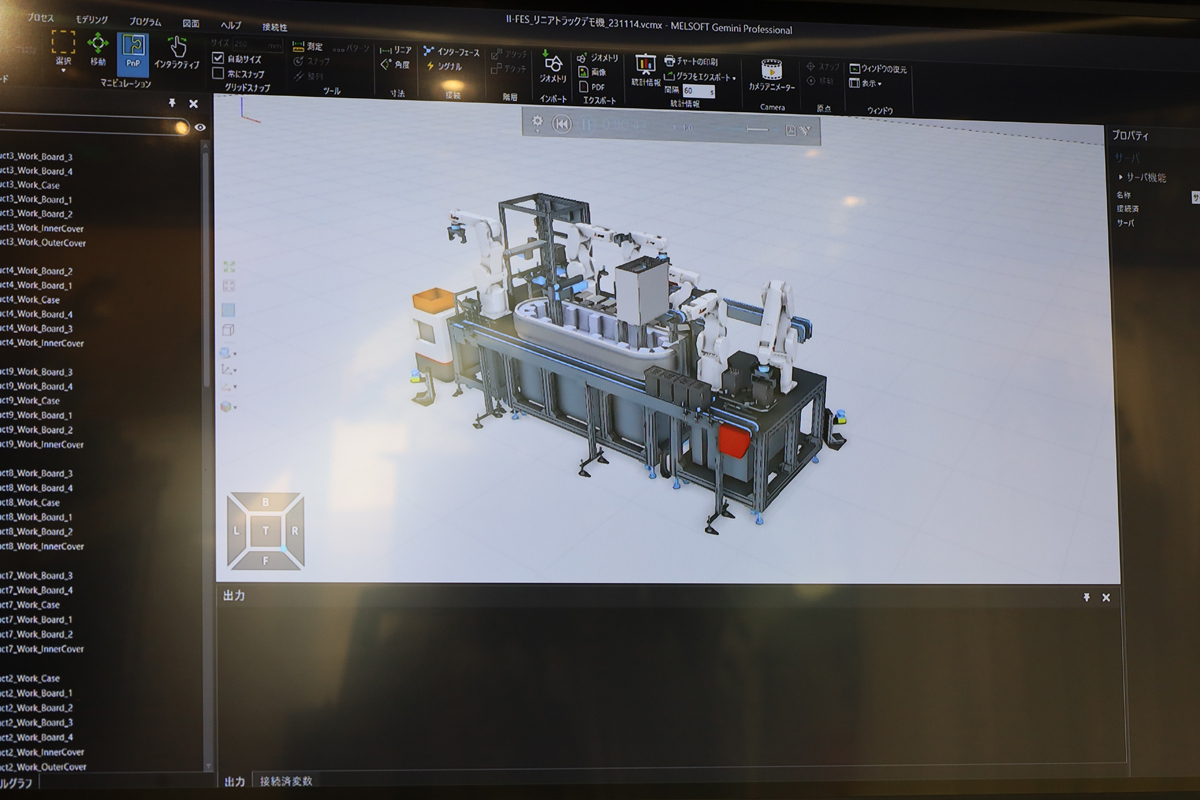
Task: Close the 出力 output panel
Action: (1106, 597)
